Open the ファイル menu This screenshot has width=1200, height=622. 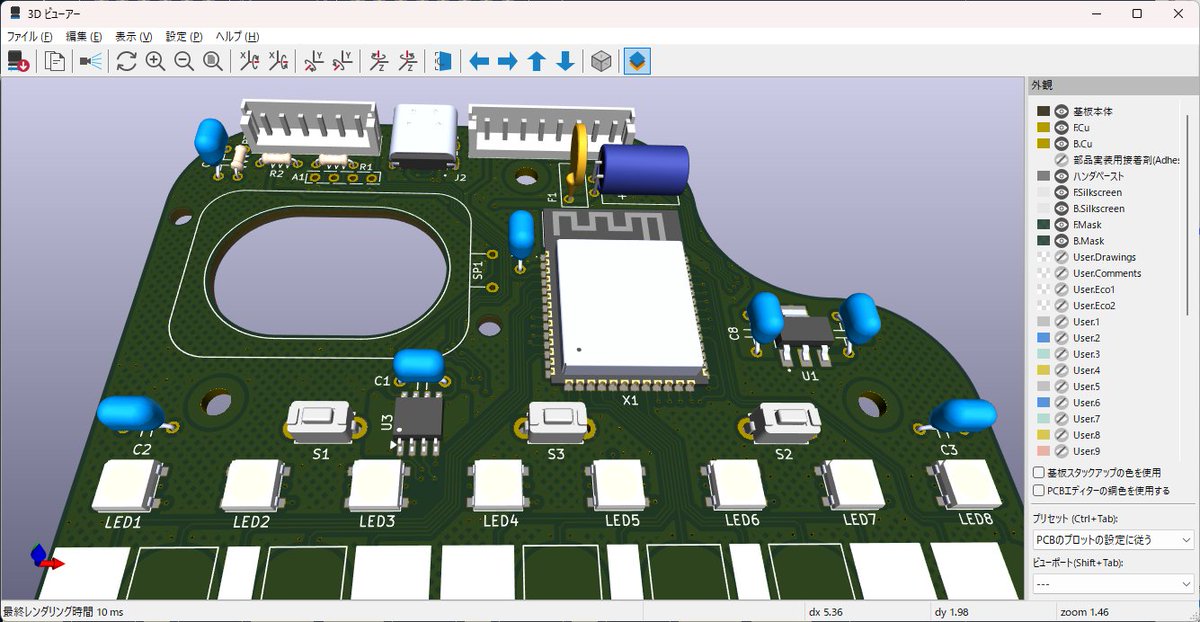tap(29, 36)
